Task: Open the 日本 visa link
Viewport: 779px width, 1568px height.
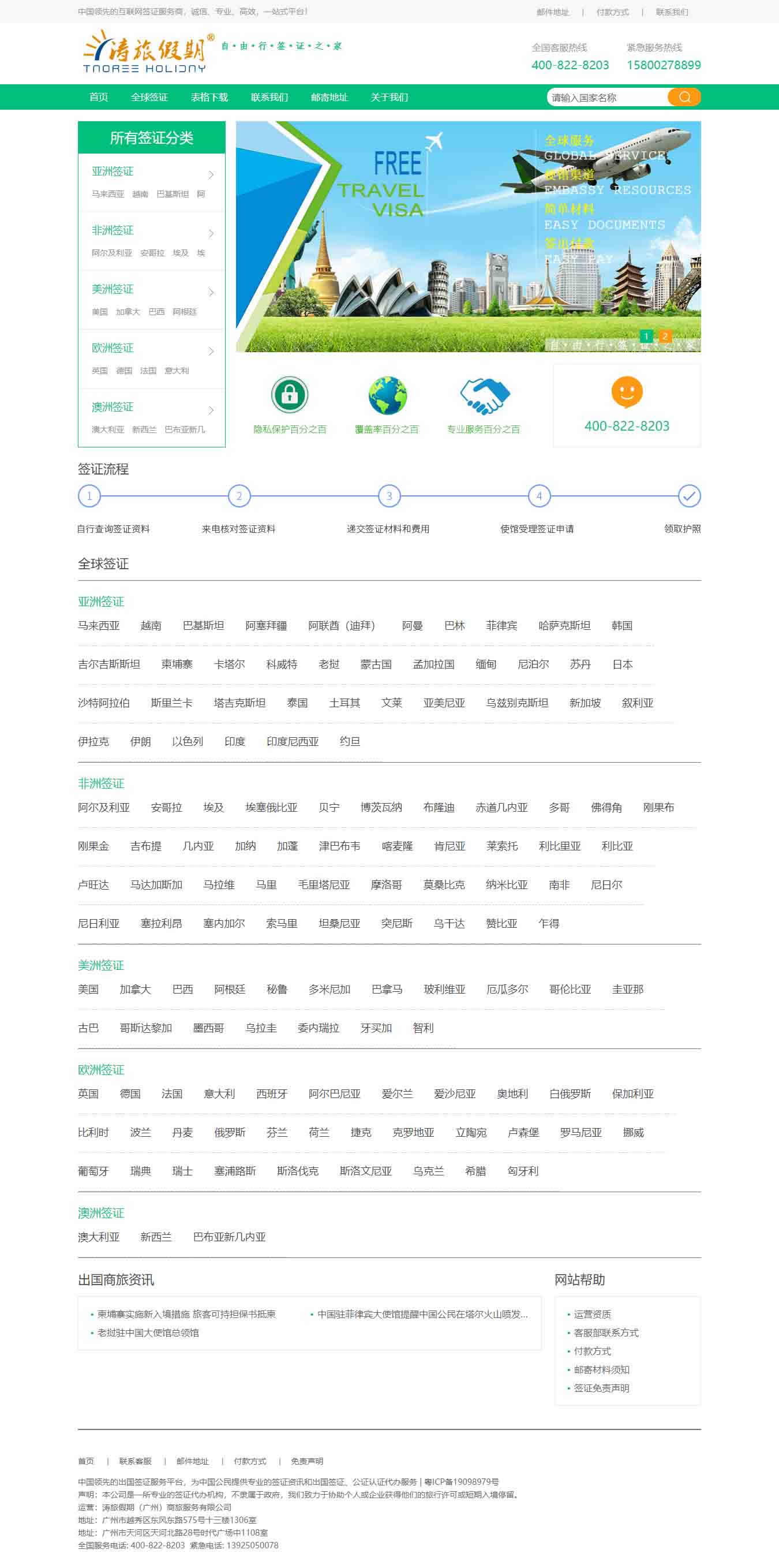Action: 622,664
